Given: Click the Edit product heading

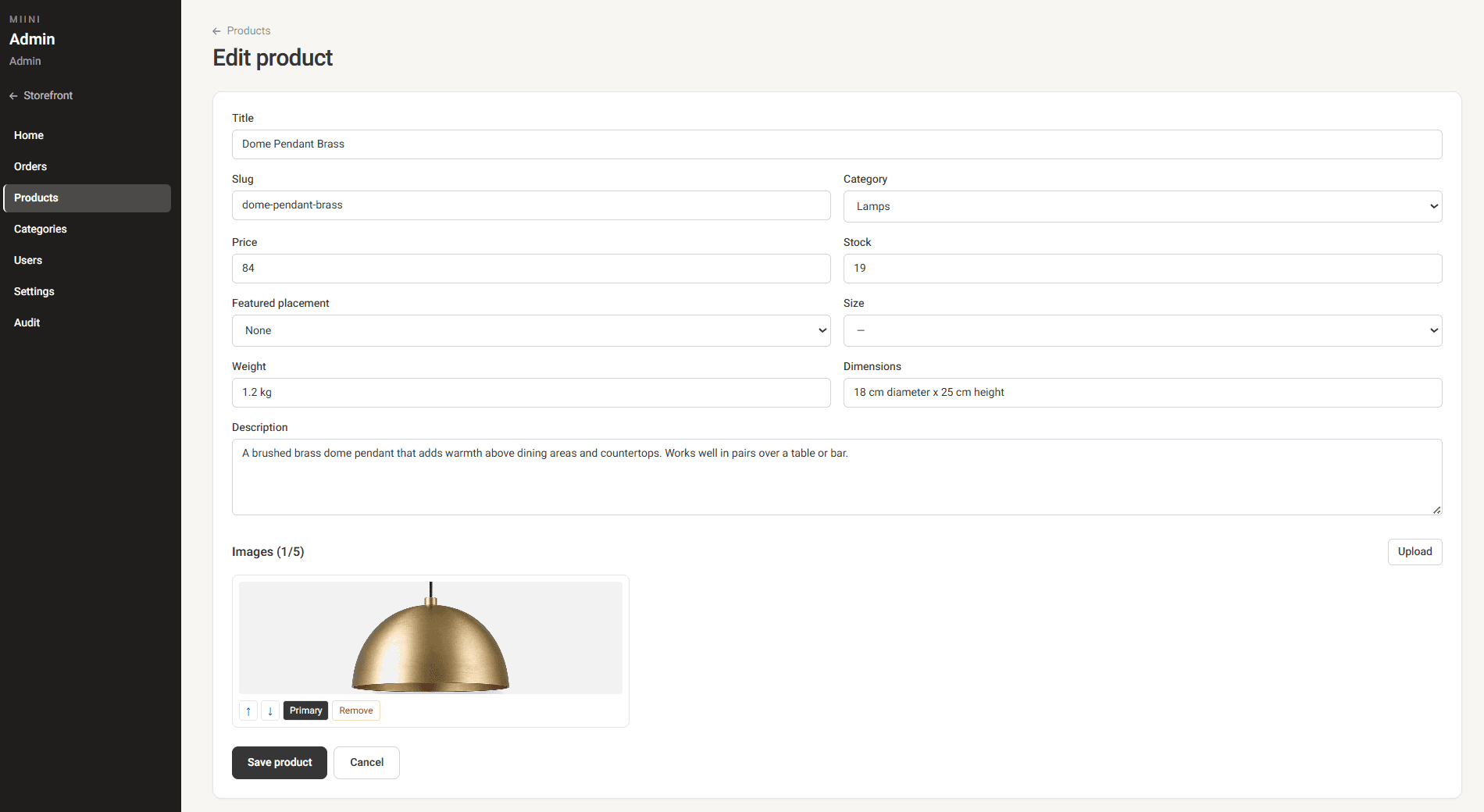Looking at the screenshot, I should 273,58.
